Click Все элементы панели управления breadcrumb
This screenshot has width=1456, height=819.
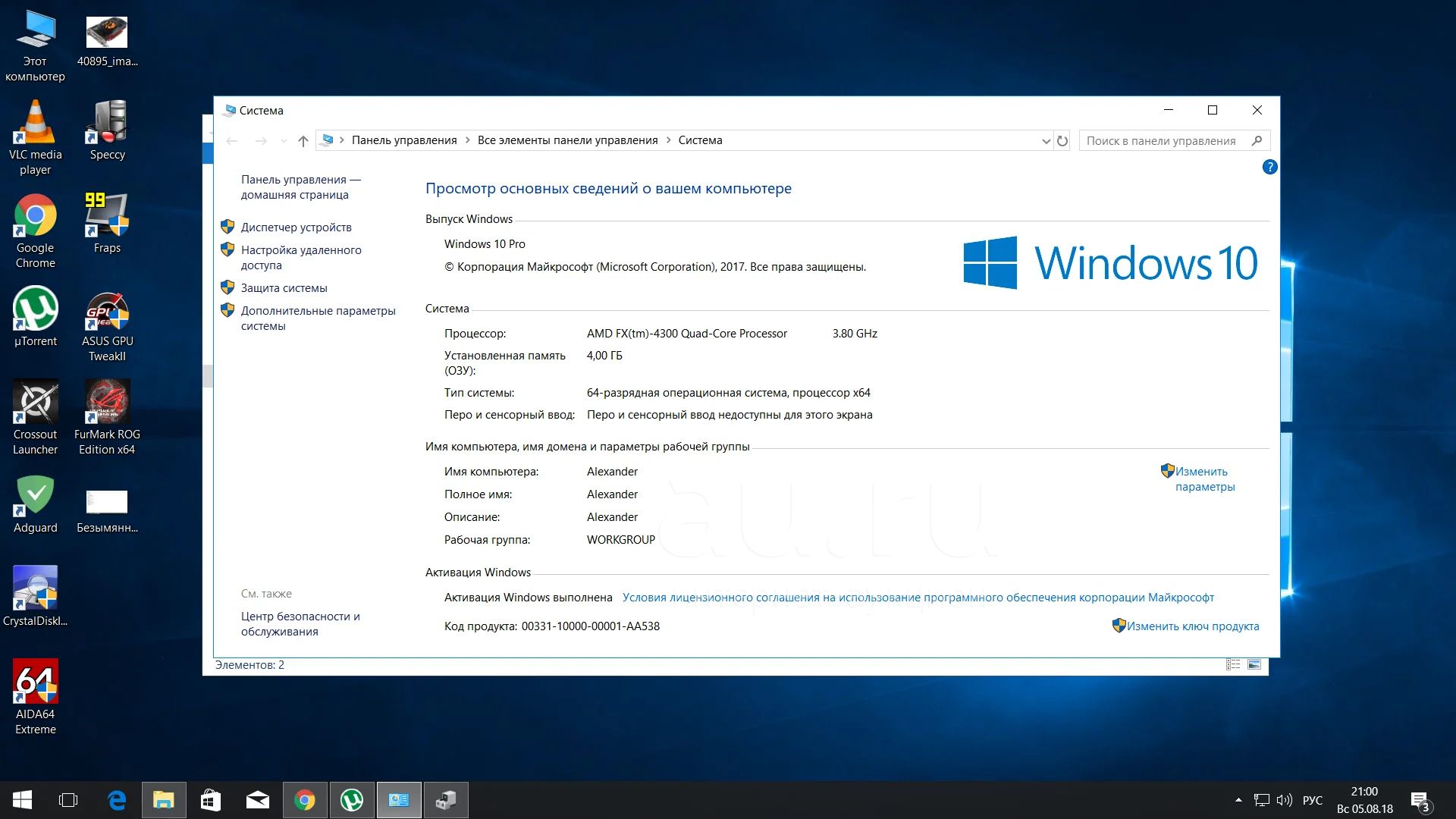pyautogui.click(x=567, y=140)
